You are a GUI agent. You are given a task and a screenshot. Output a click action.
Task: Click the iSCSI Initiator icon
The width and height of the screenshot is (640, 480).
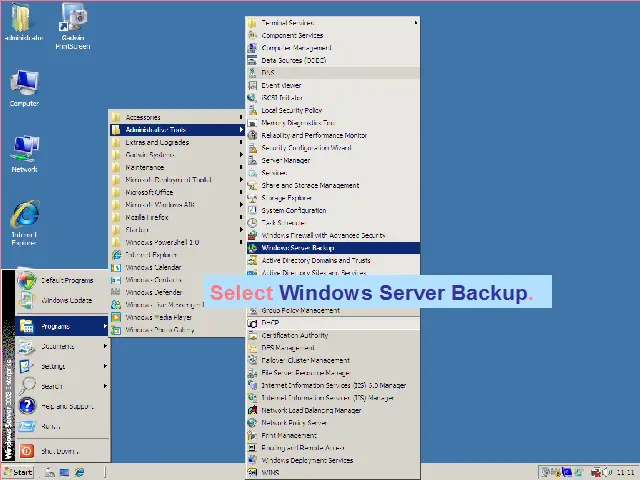(253, 98)
